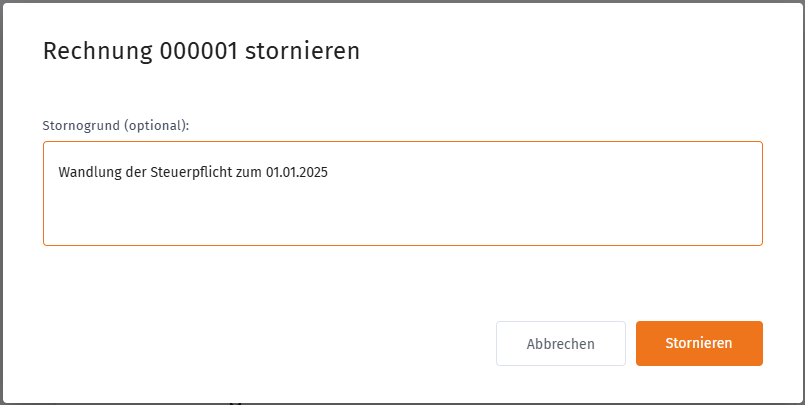Click the "Stornogrund (optional):" label
Viewport: 805px width, 405px height.
pos(116,126)
